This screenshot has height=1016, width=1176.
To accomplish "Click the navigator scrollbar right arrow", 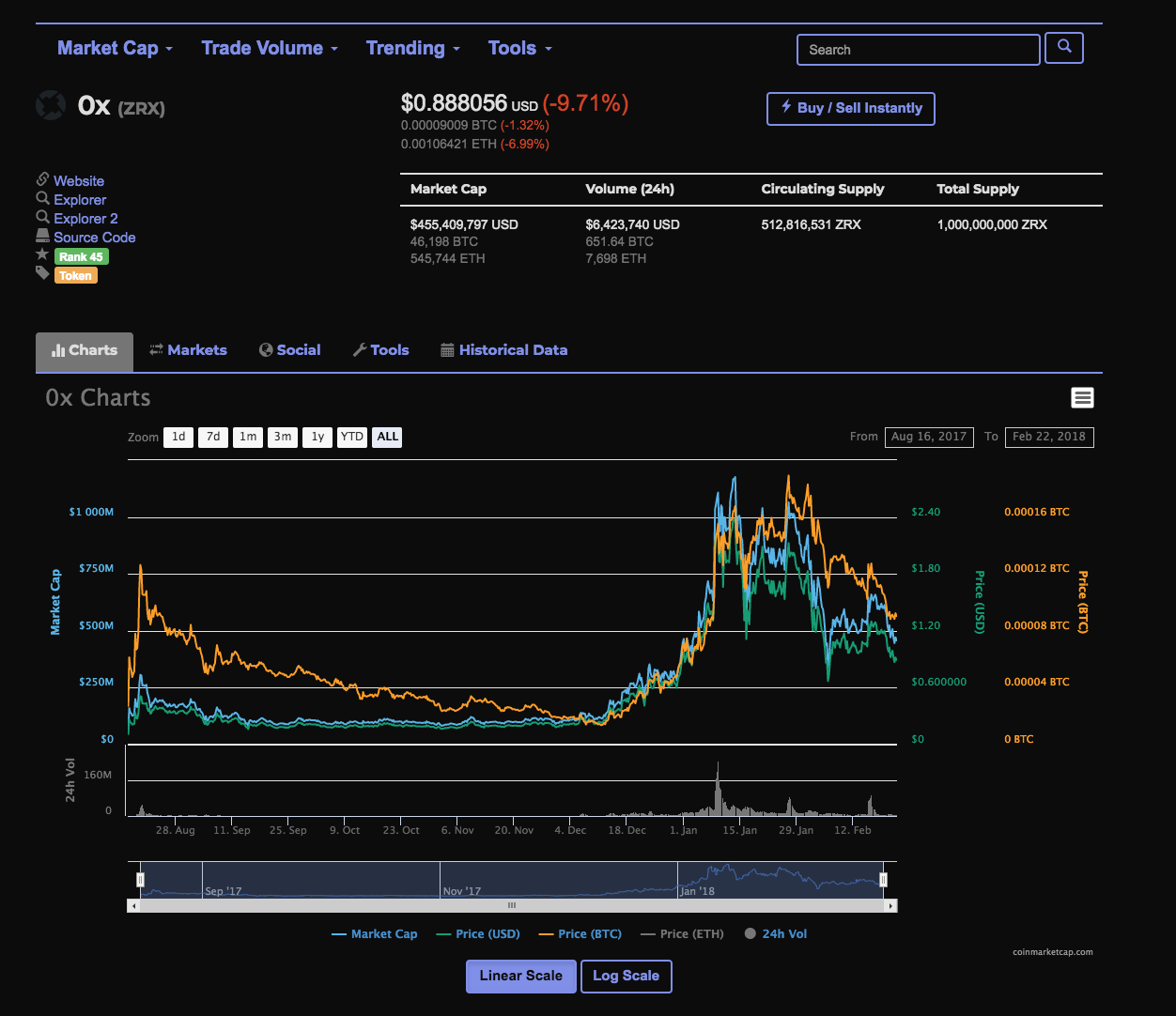I will point(890,906).
